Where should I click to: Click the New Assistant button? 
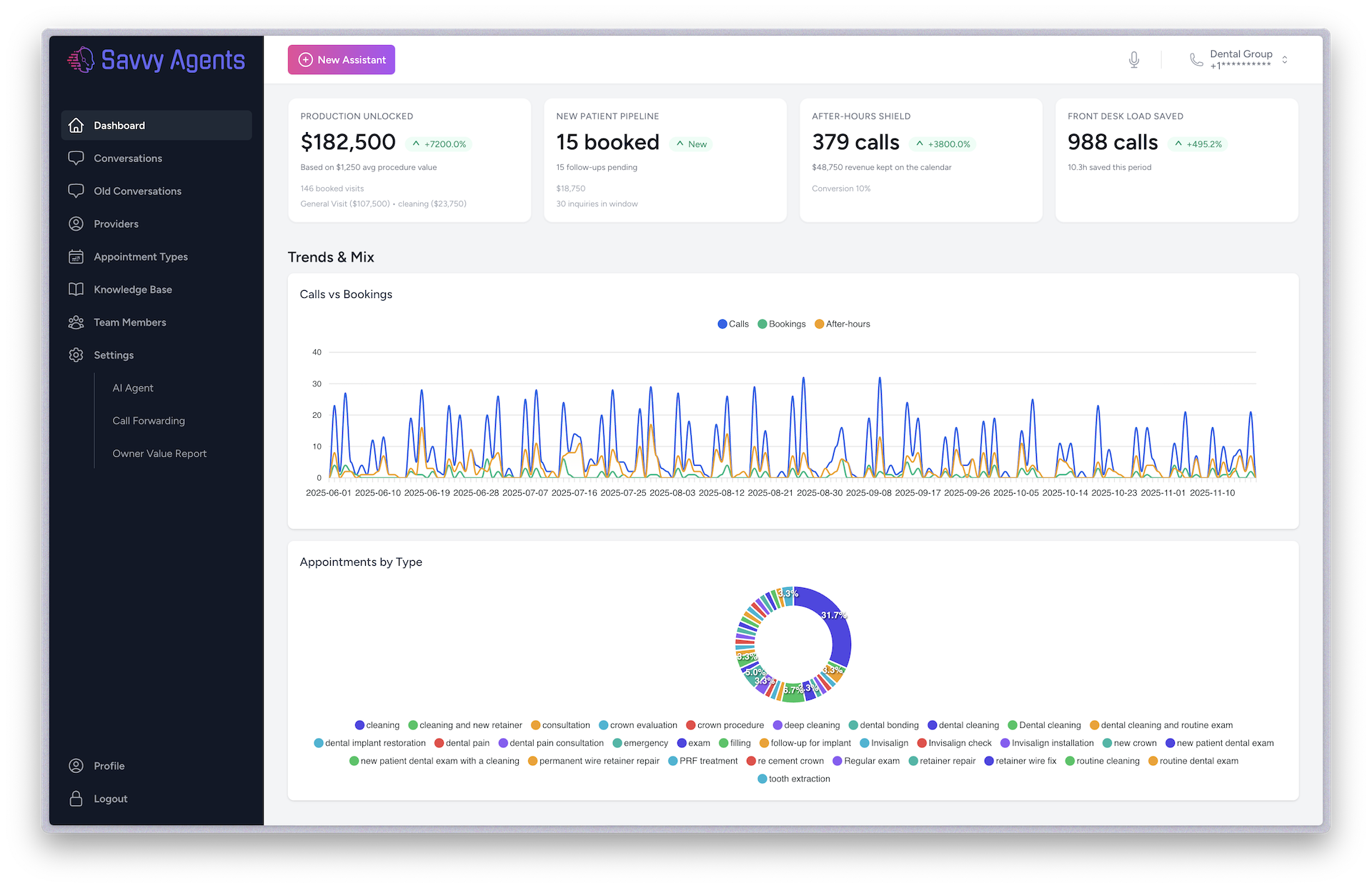pyautogui.click(x=341, y=59)
